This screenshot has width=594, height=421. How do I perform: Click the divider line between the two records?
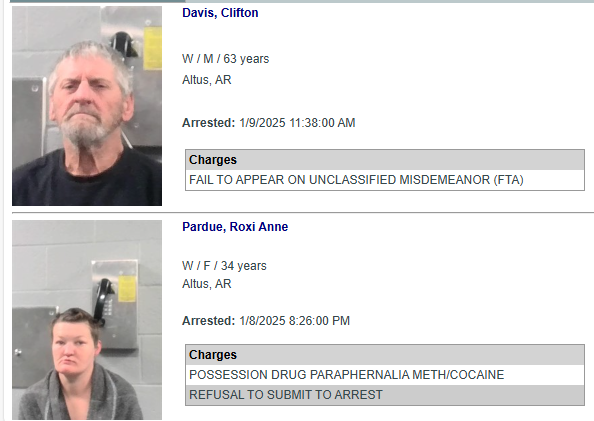[x=303, y=213]
